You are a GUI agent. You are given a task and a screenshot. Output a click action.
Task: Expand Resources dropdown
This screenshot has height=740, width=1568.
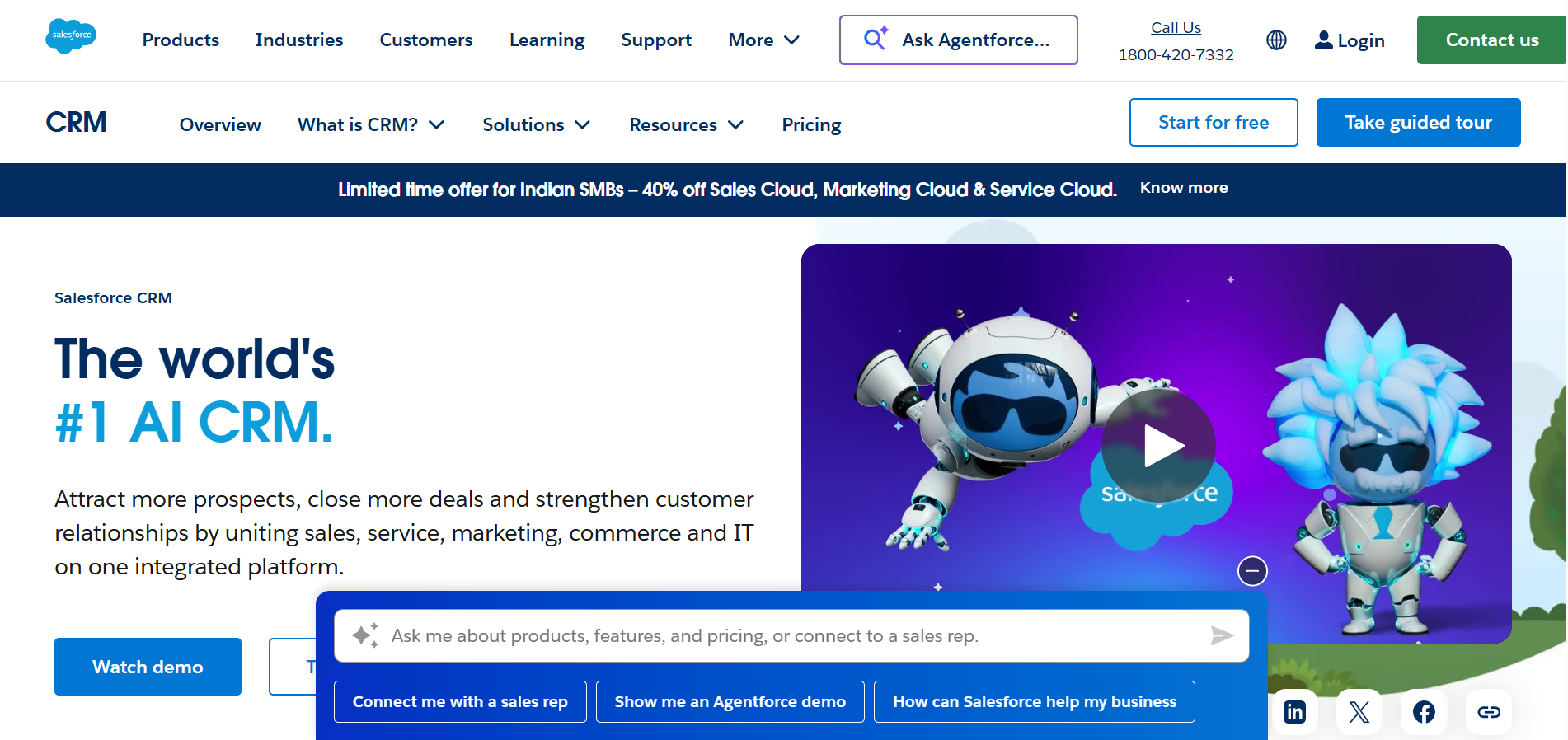coord(687,124)
